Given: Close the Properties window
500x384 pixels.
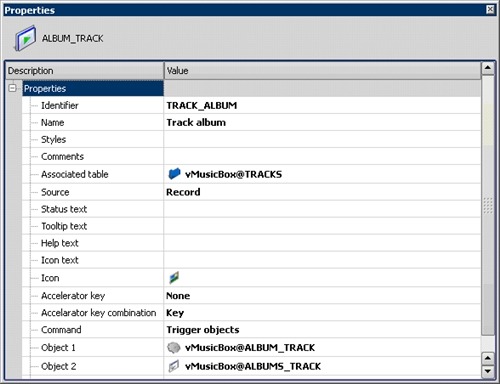Looking at the screenshot, I should coord(490,9).
